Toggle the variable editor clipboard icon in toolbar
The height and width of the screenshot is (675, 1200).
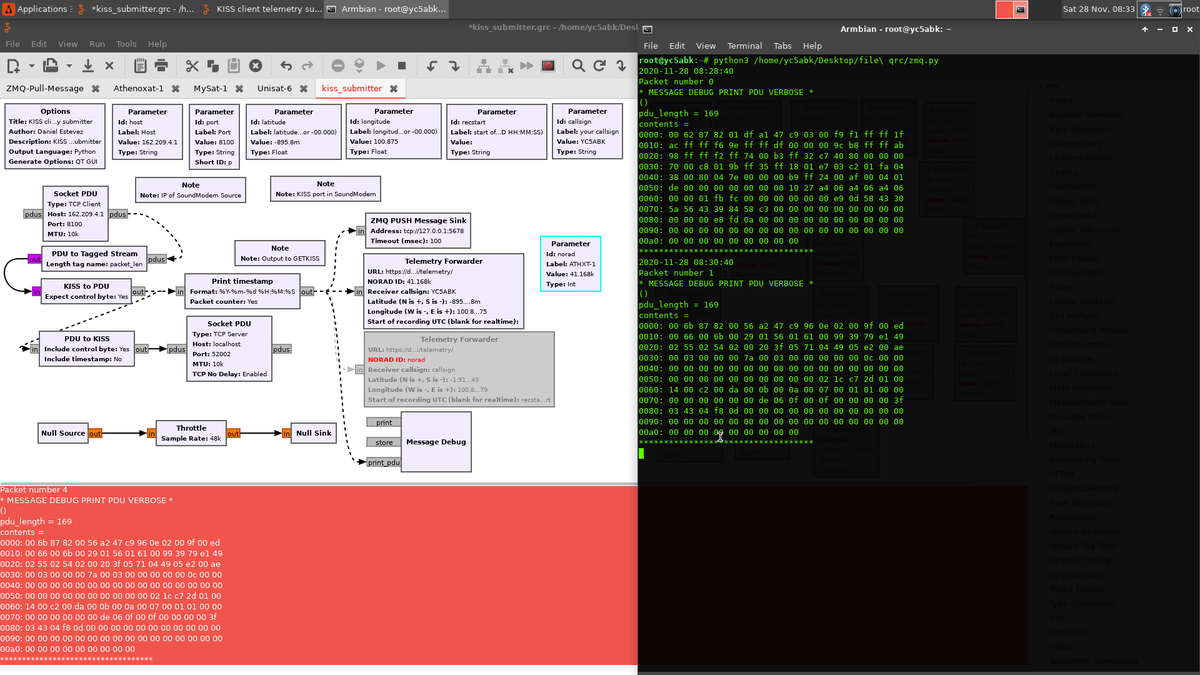point(140,65)
